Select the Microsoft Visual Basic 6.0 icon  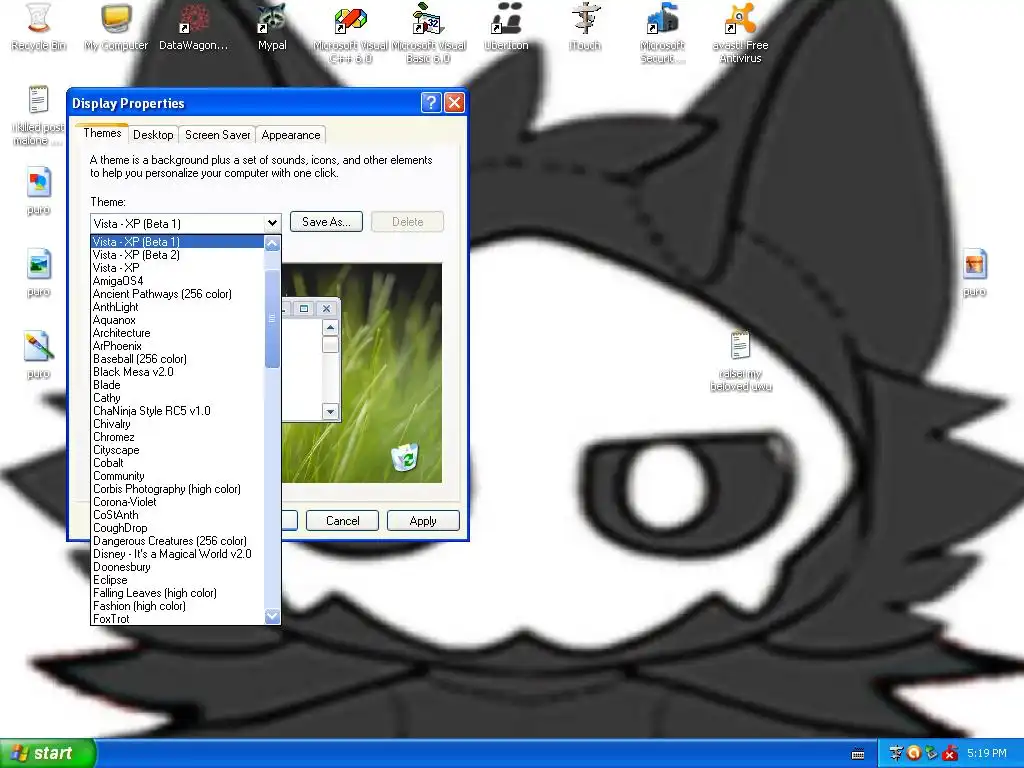point(428,18)
